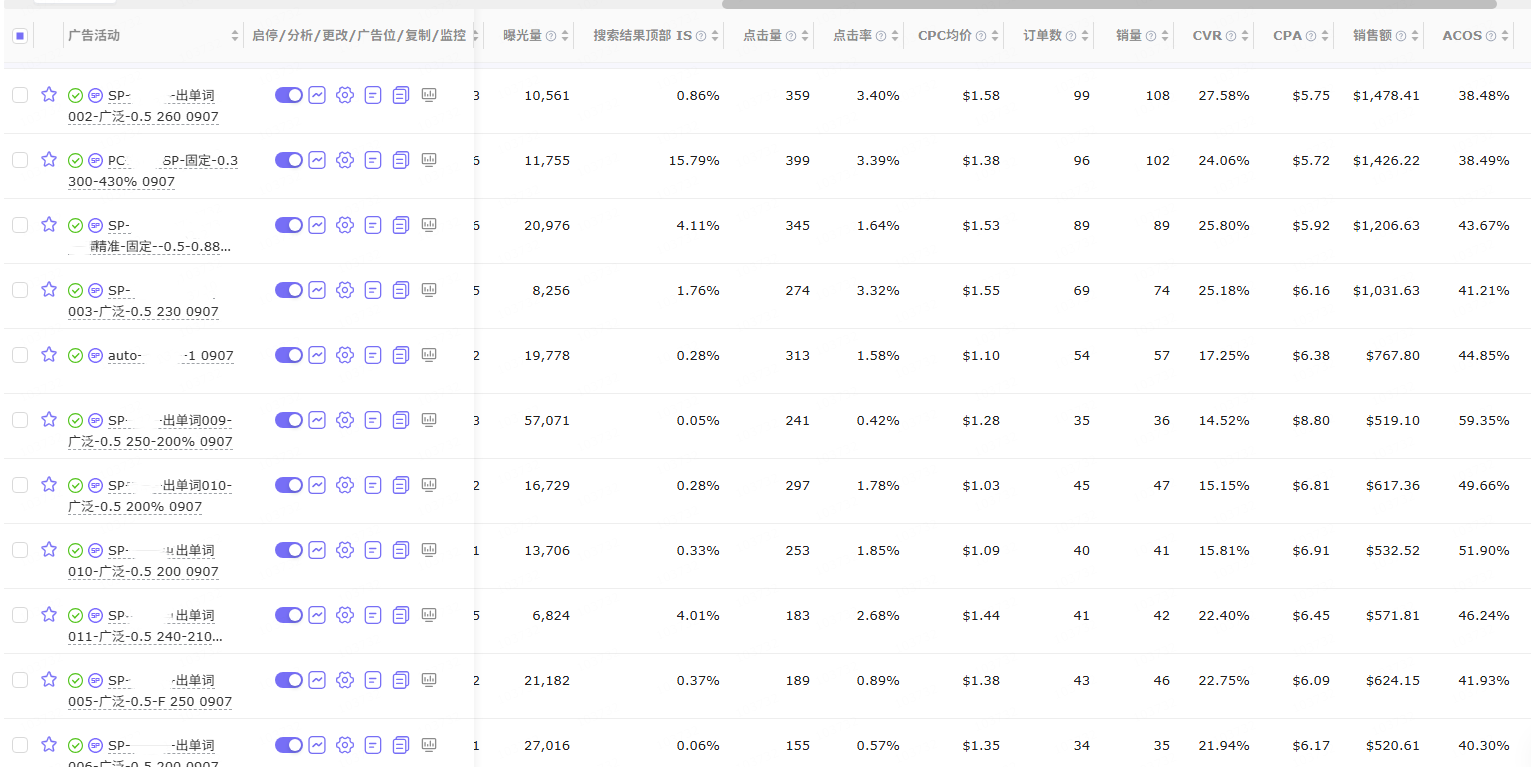Click the help icon beside 曝光量 header
This screenshot has width=1531, height=767.
pos(551,36)
